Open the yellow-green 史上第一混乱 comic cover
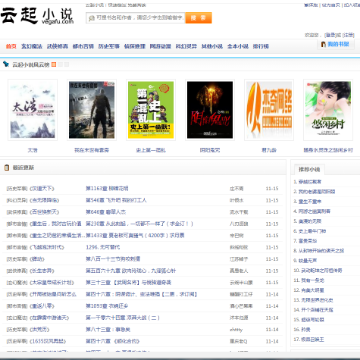 pyautogui.click(x=151, y=110)
